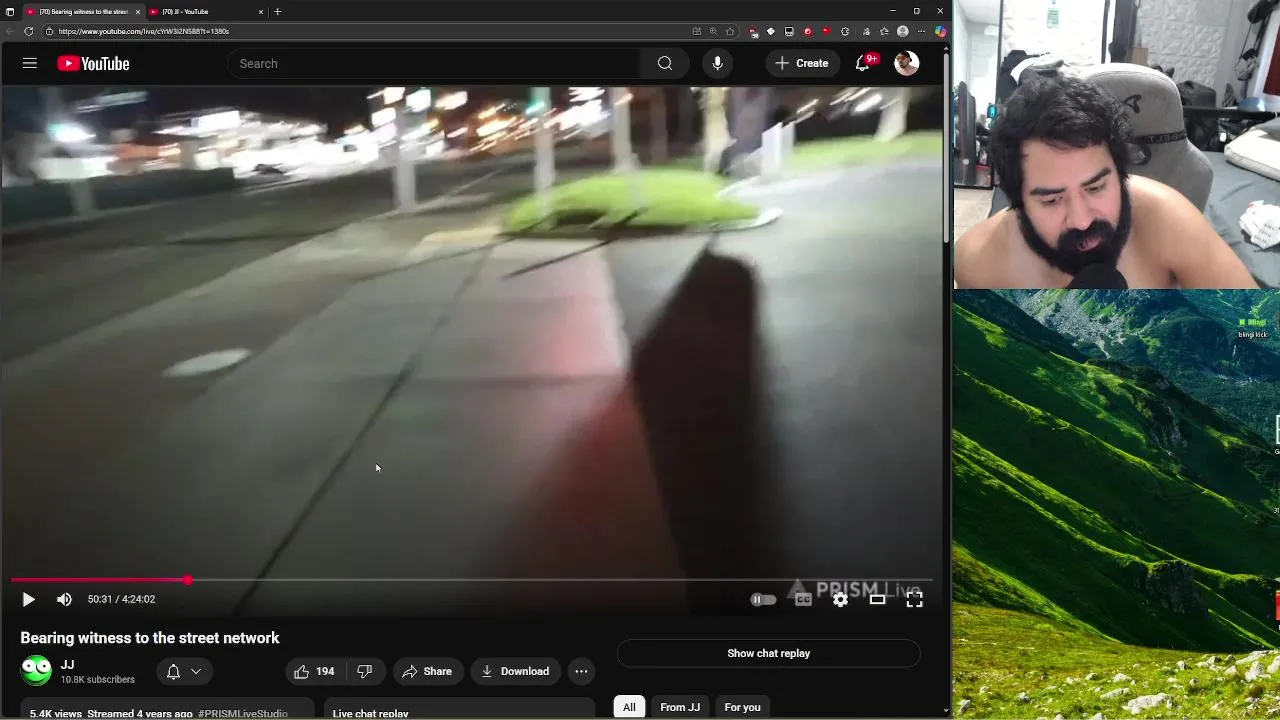Mute the video volume

pyautogui.click(x=64, y=599)
